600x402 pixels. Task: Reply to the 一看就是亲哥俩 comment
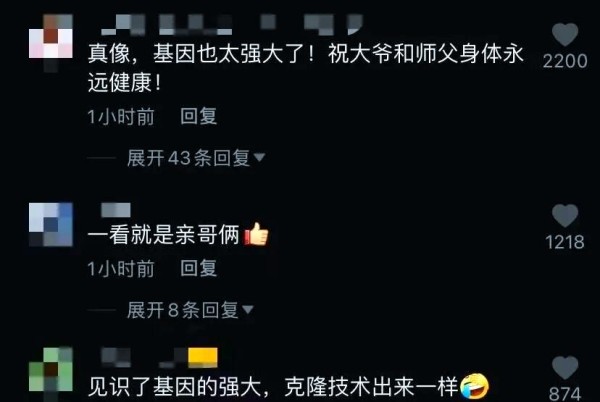(199, 268)
